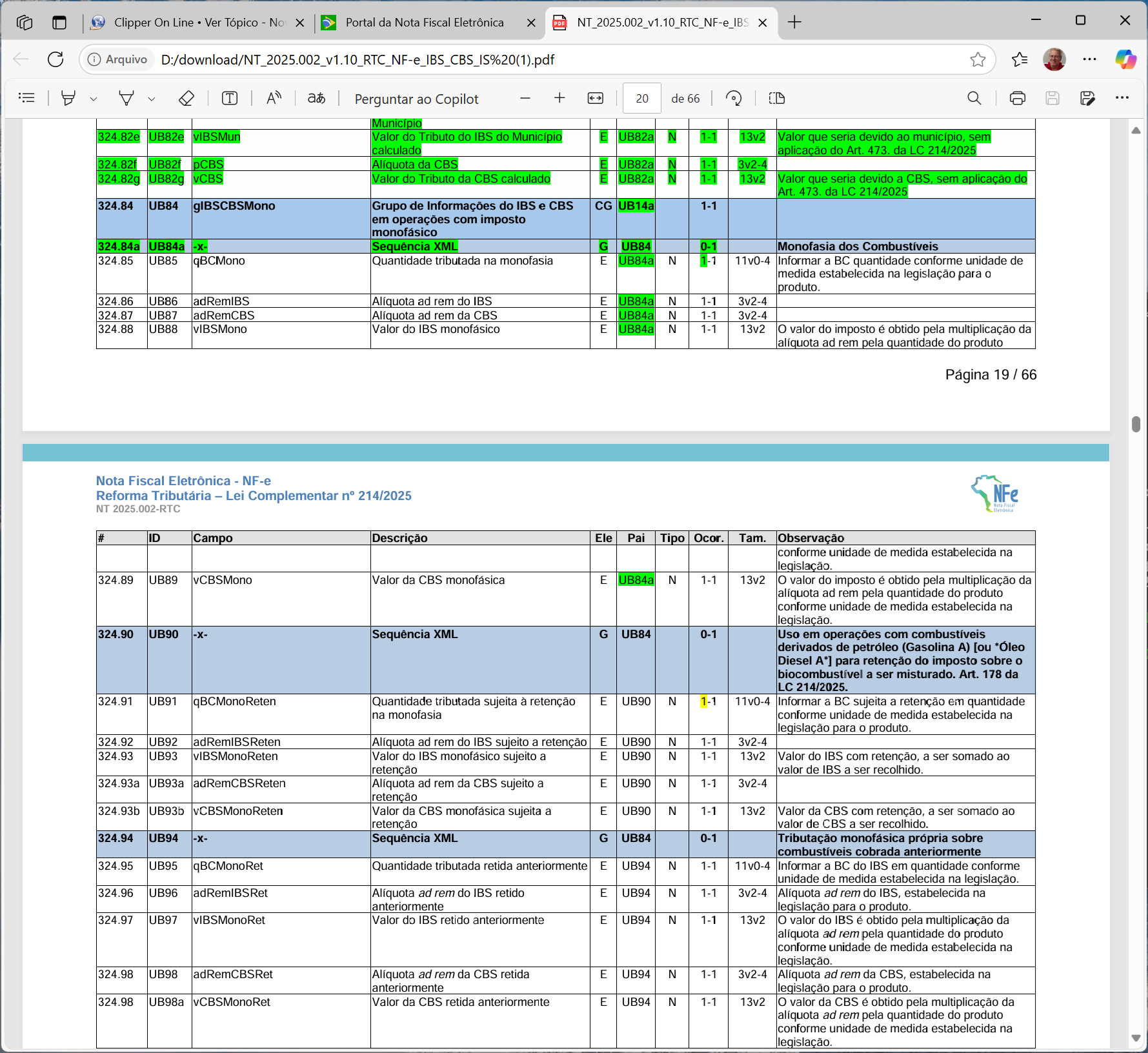Start read aloud for the PDF
Screen dimensions: 1148x1053
[x=274, y=98]
